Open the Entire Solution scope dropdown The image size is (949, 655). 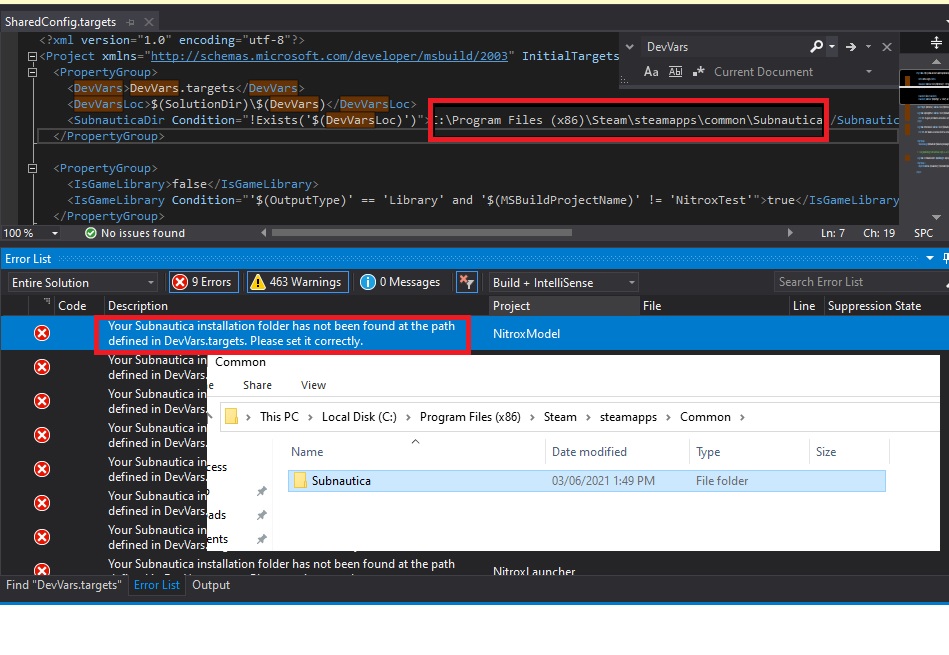click(83, 283)
